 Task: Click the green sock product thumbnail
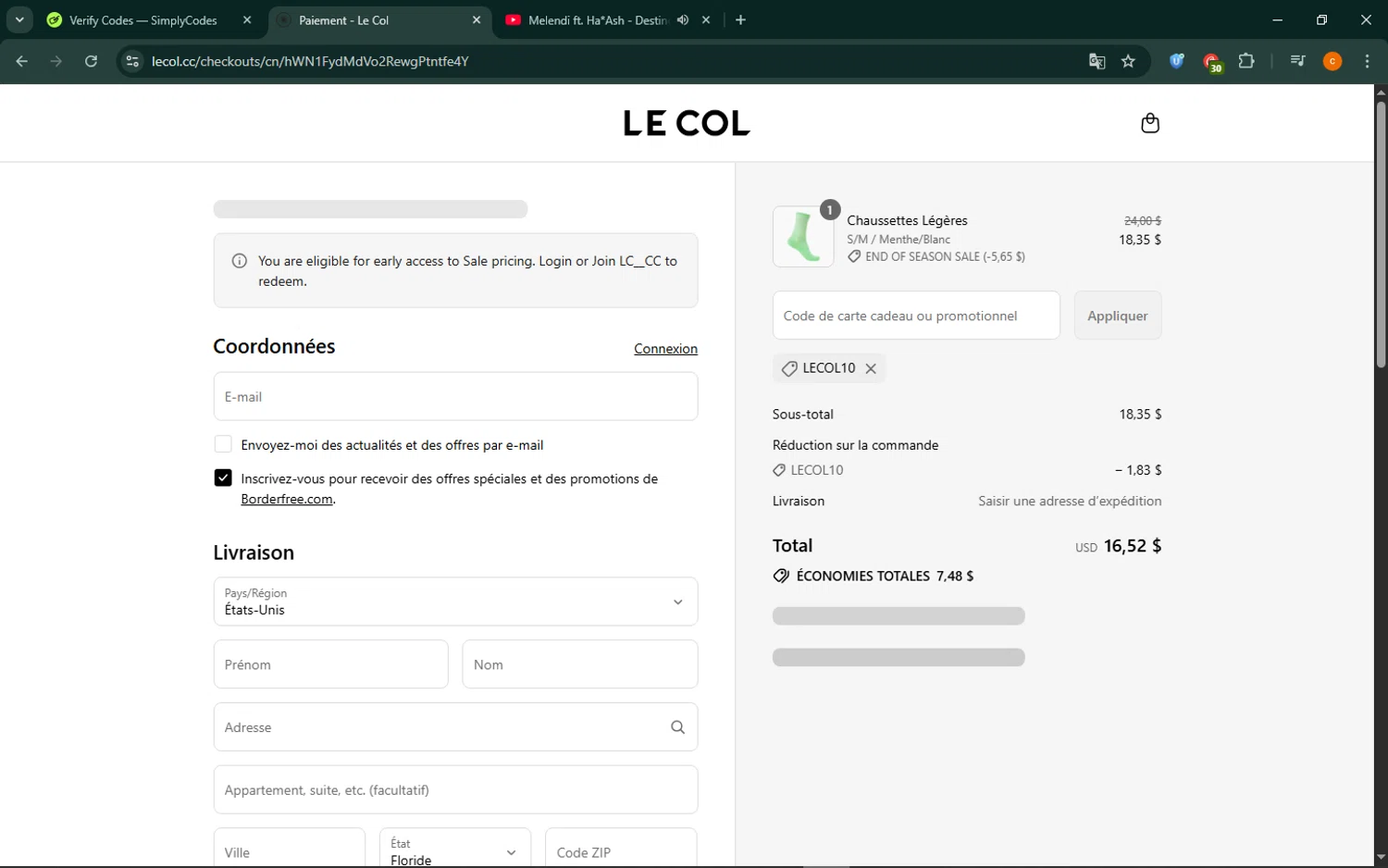803,237
